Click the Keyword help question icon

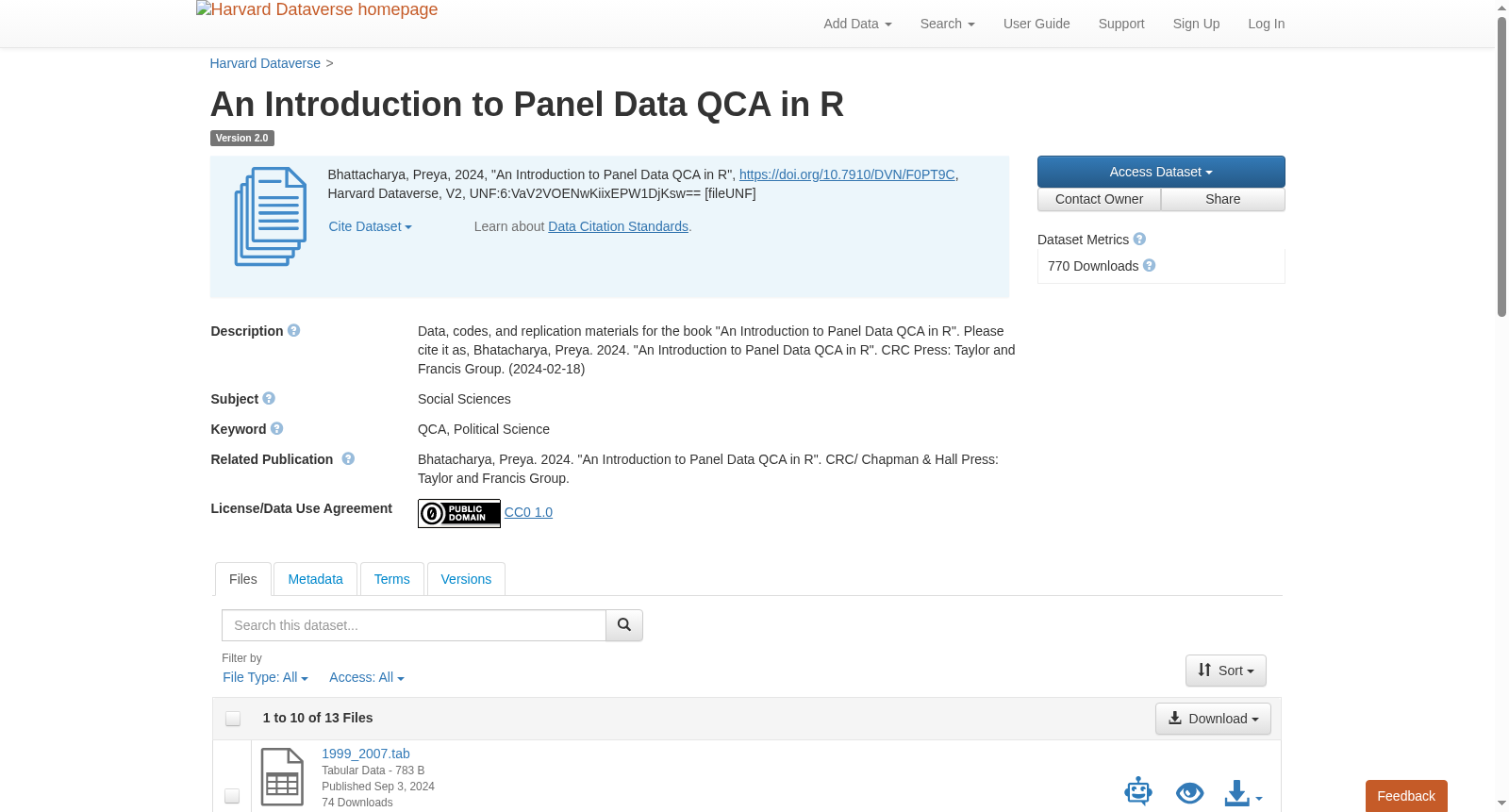pyautogui.click(x=277, y=429)
